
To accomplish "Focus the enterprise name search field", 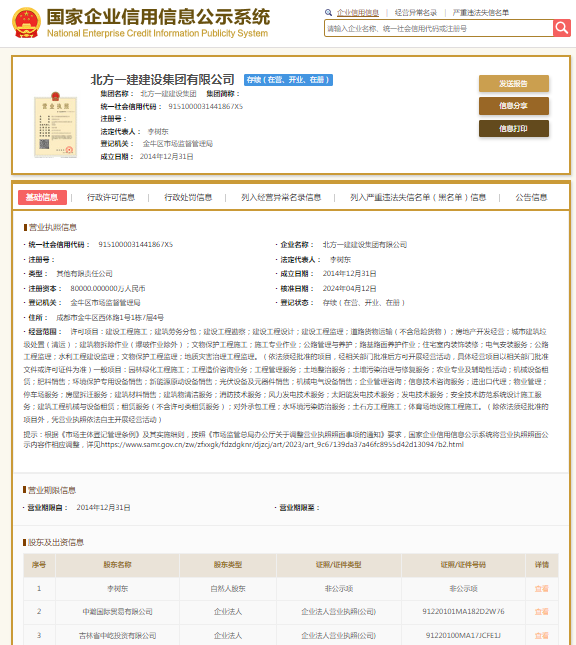I will [x=439, y=28].
